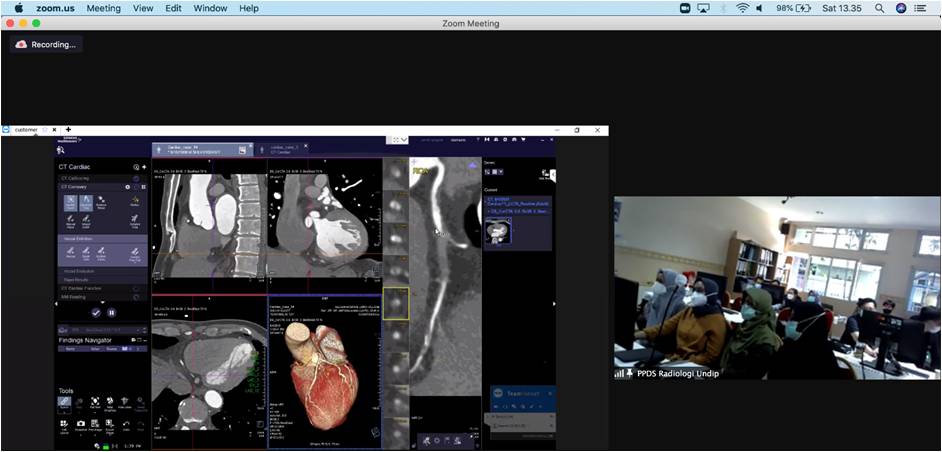Click the Wi-Fi icon in menu bar
The image size is (942, 452).
point(742,8)
